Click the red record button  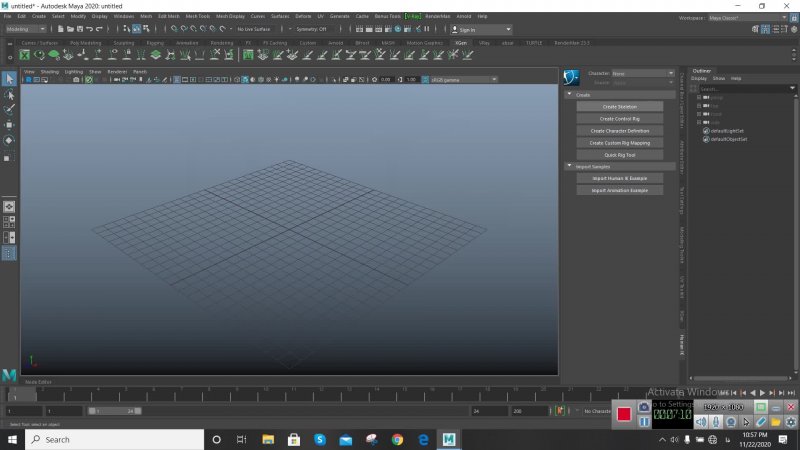point(624,413)
